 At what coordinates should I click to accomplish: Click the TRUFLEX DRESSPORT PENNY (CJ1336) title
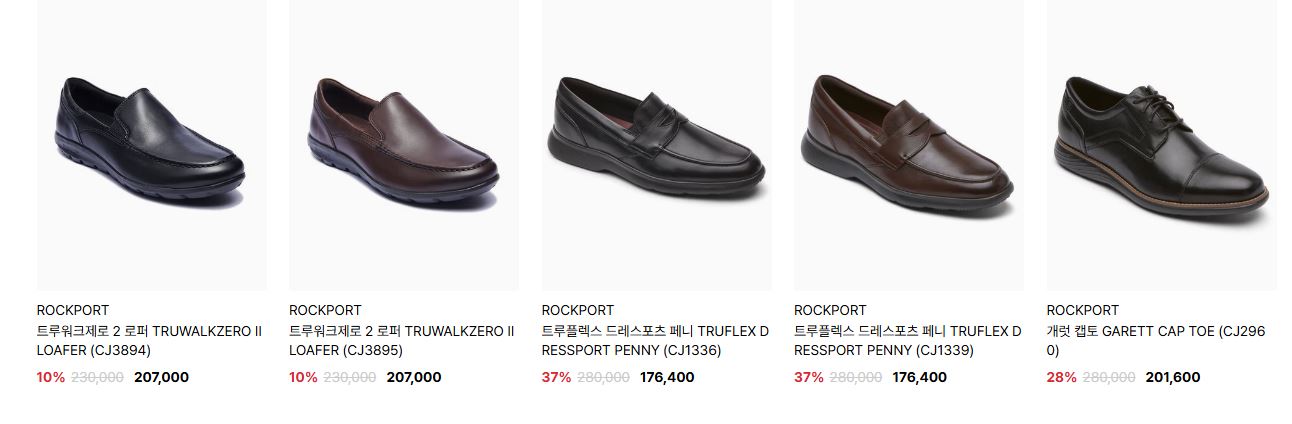[656, 341]
